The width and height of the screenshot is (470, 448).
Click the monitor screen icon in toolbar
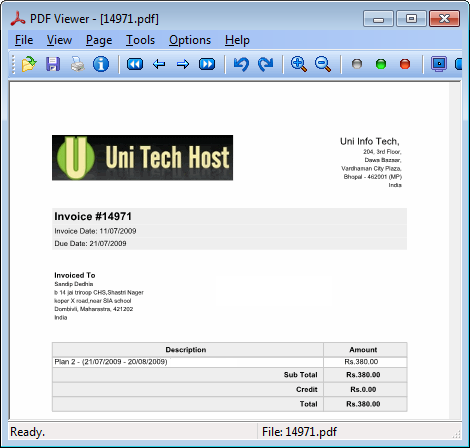[439, 64]
